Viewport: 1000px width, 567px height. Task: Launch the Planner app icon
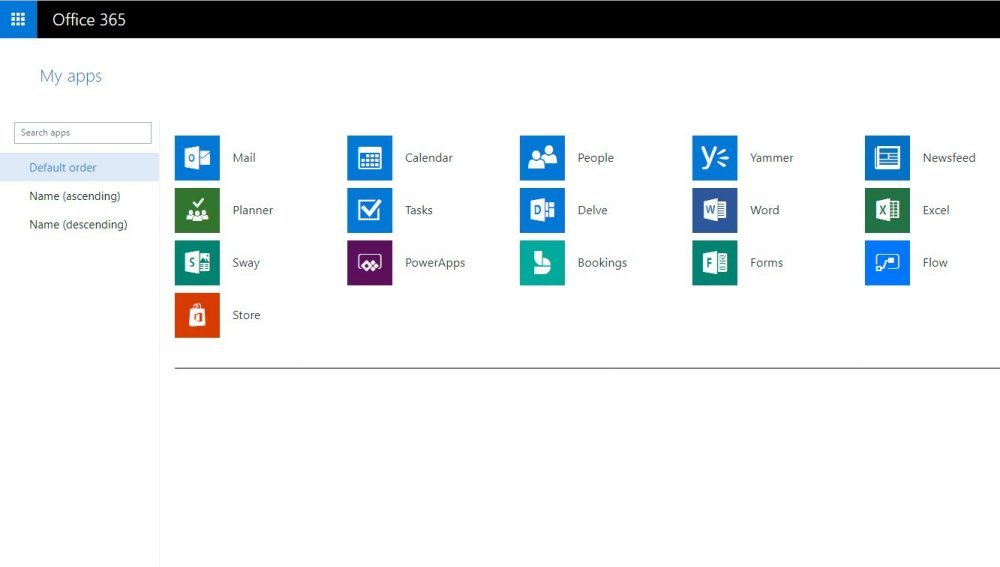[x=197, y=210]
